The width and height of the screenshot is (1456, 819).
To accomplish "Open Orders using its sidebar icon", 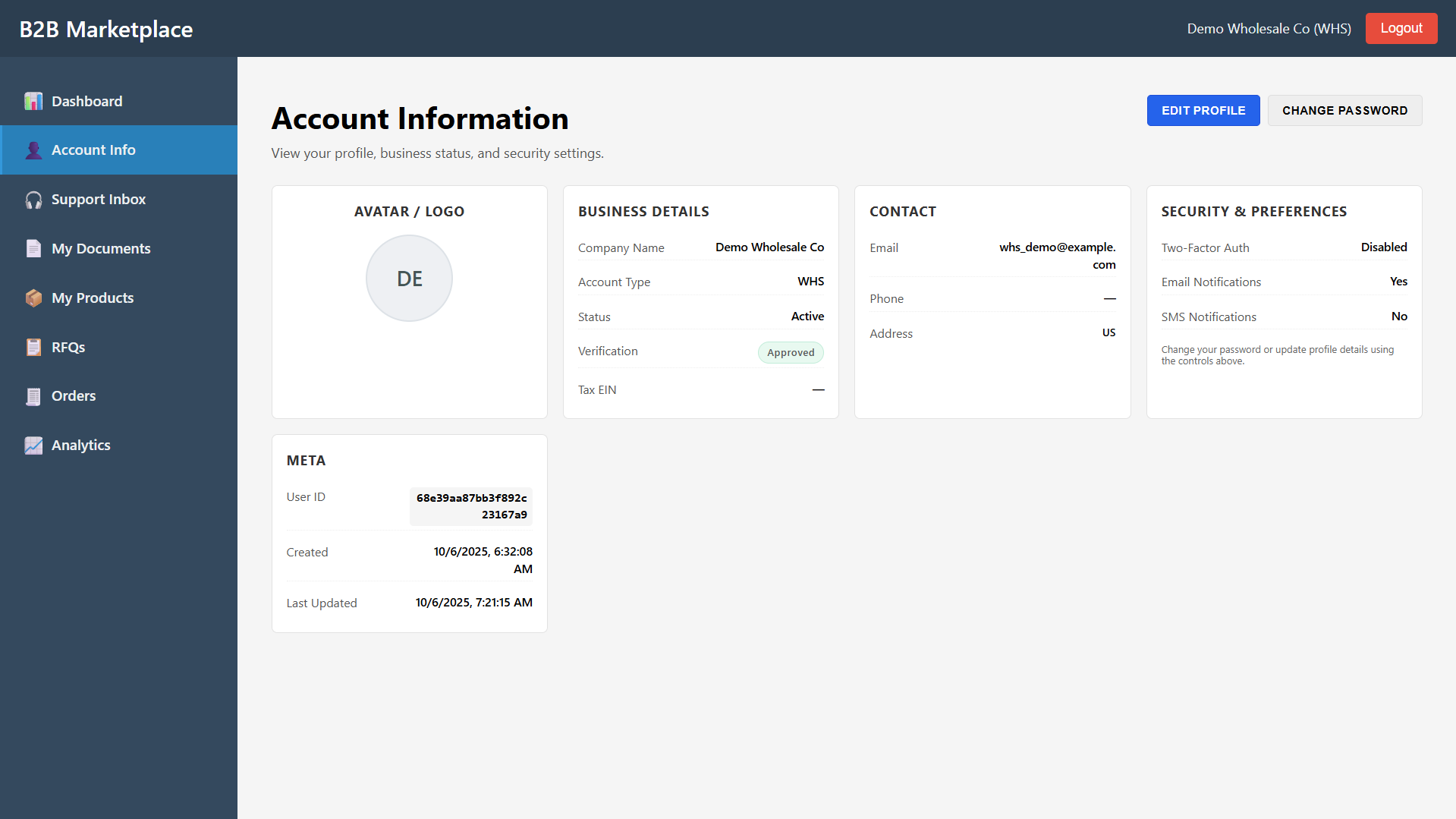I will [x=33, y=395].
